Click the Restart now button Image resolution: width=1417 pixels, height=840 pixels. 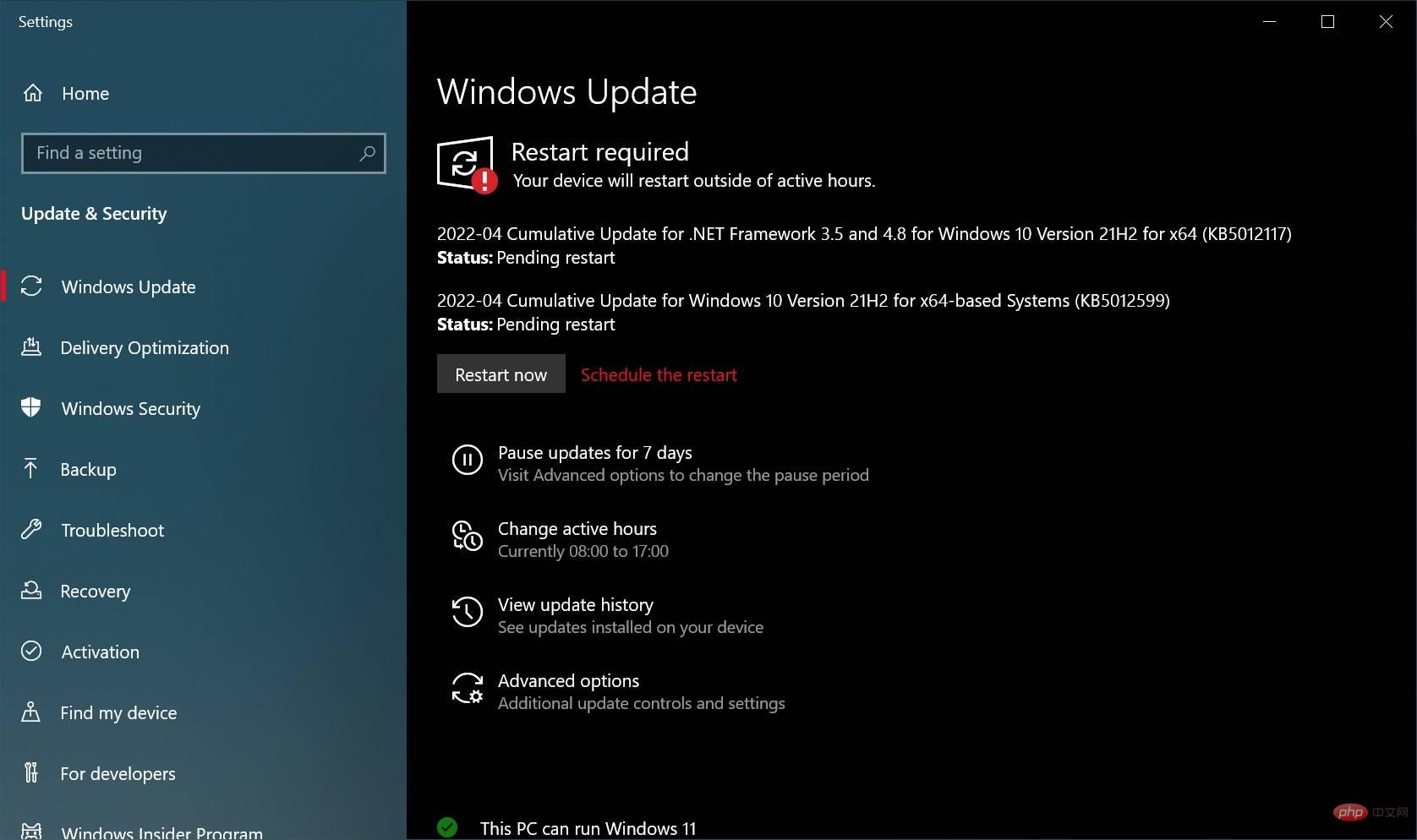pyautogui.click(x=501, y=374)
